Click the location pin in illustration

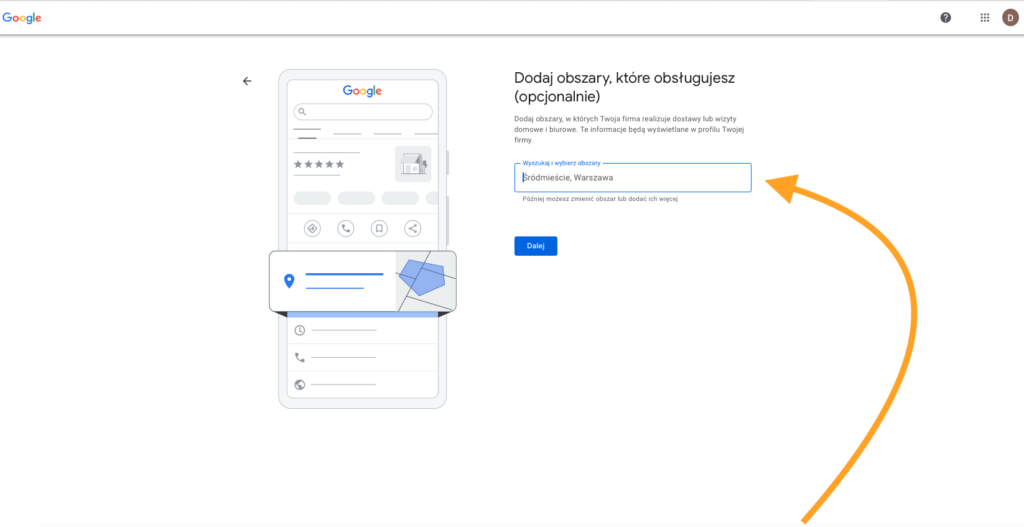pos(289,281)
